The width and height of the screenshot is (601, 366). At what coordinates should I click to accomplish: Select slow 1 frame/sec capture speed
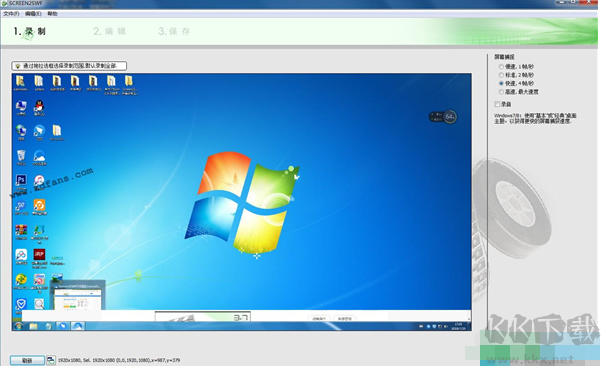[x=501, y=67]
